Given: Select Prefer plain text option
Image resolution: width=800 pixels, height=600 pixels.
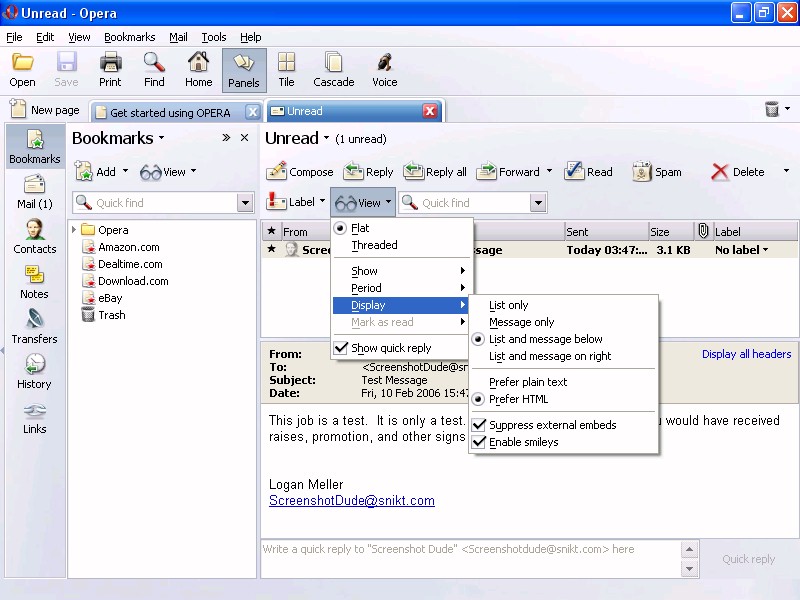Looking at the screenshot, I should point(528,382).
